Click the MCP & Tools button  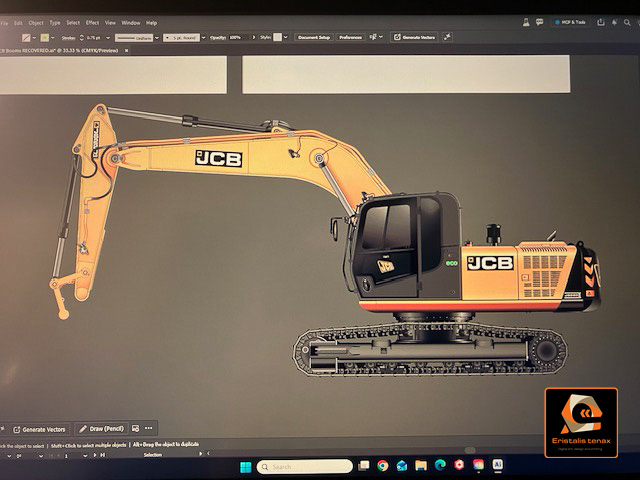click(x=570, y=22)
